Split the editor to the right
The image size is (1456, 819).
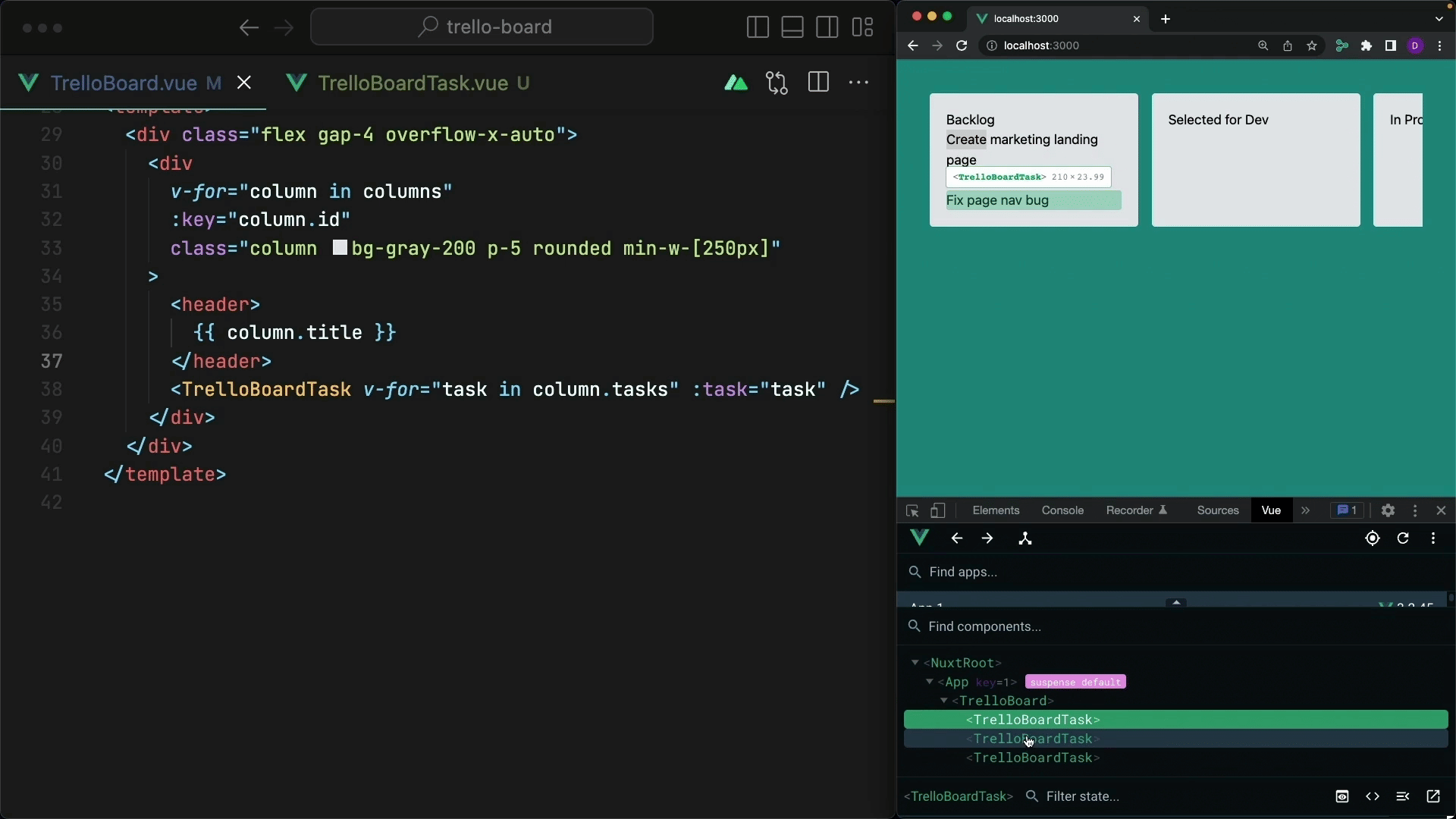coord(818,83)
